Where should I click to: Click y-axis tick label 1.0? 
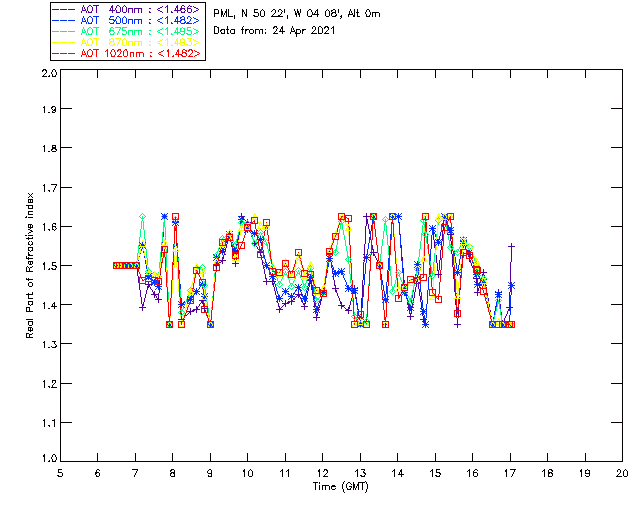pos(49,458)
